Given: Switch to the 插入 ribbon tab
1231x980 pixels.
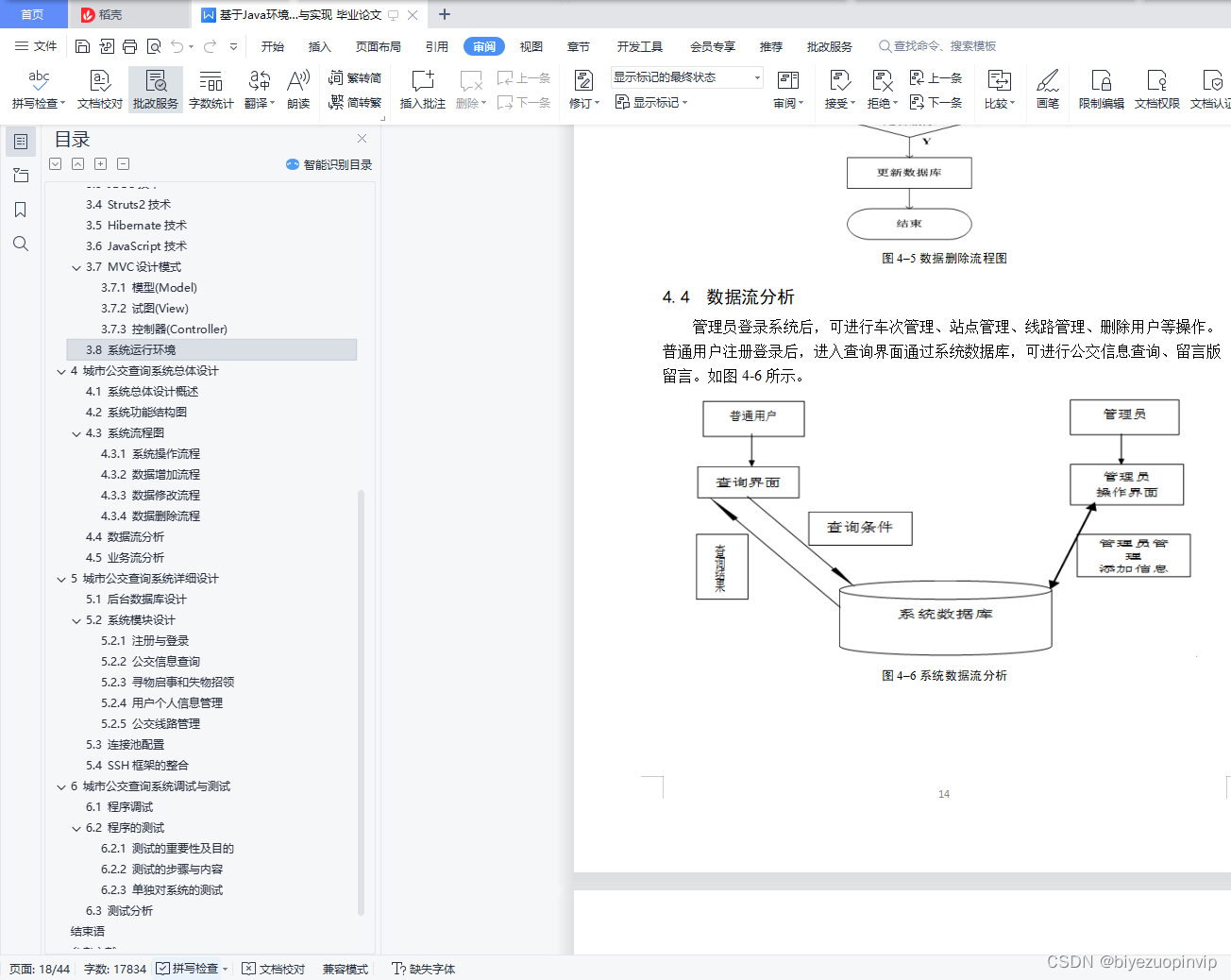Looking at the screenshot, I should [x=320, y=46].
